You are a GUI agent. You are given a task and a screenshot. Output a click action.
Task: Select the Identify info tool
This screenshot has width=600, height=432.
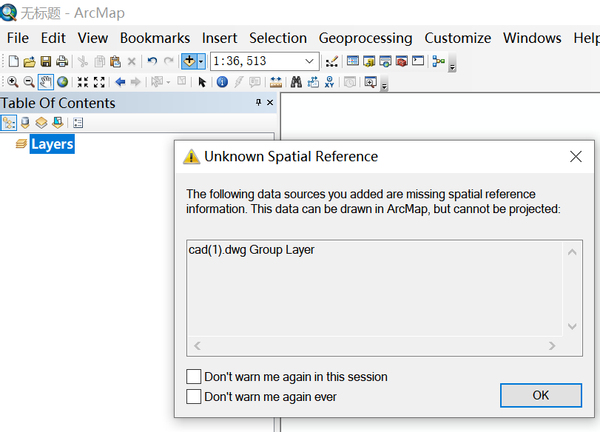222,82
